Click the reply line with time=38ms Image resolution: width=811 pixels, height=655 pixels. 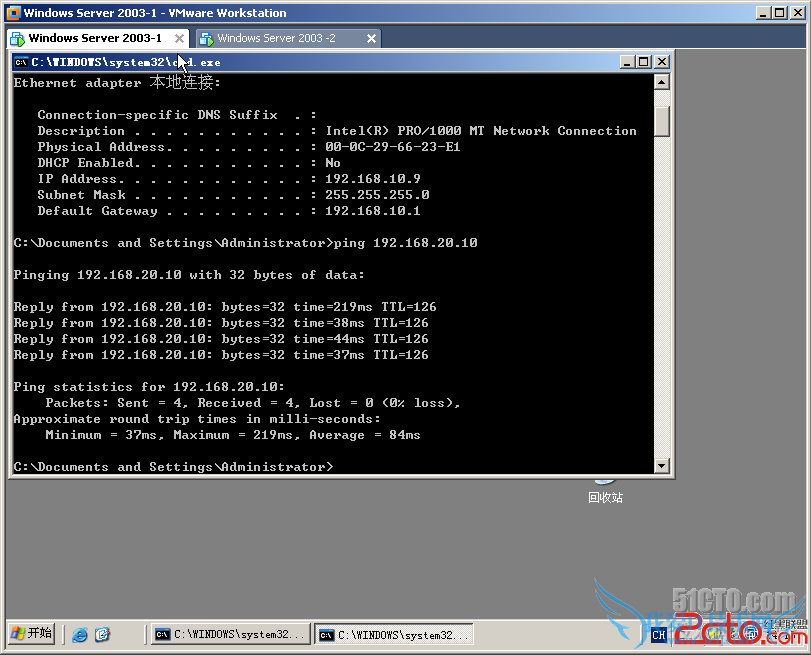[221, 323]
